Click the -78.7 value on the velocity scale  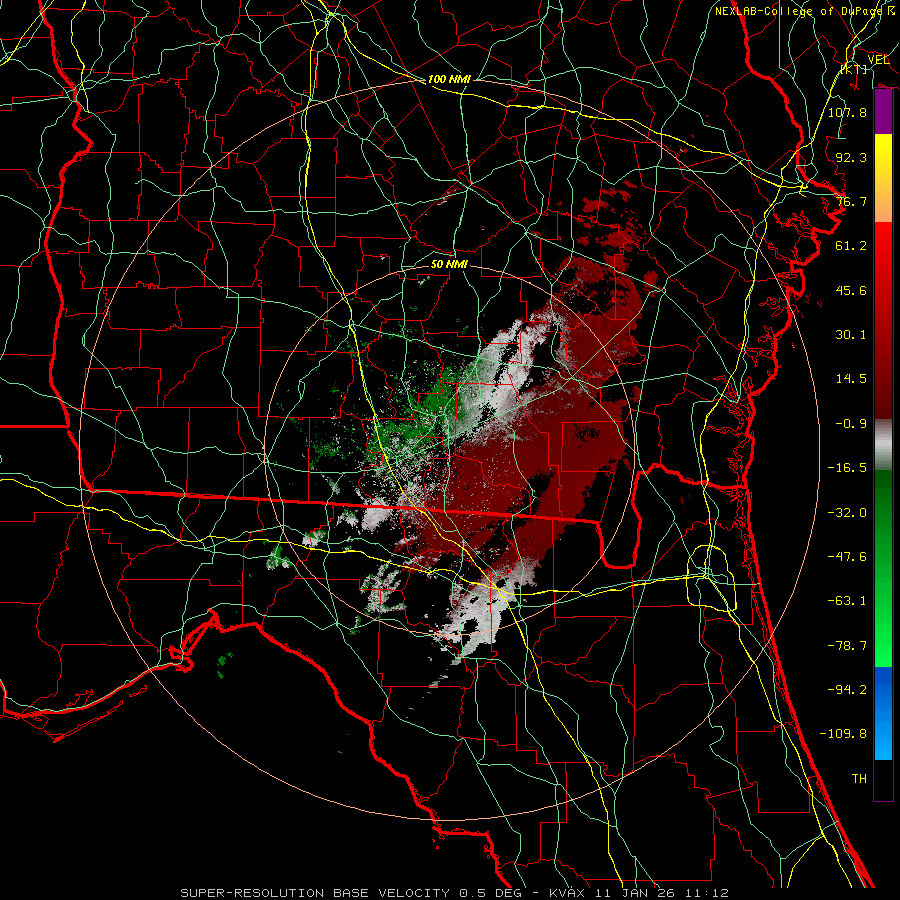(847, 646)
